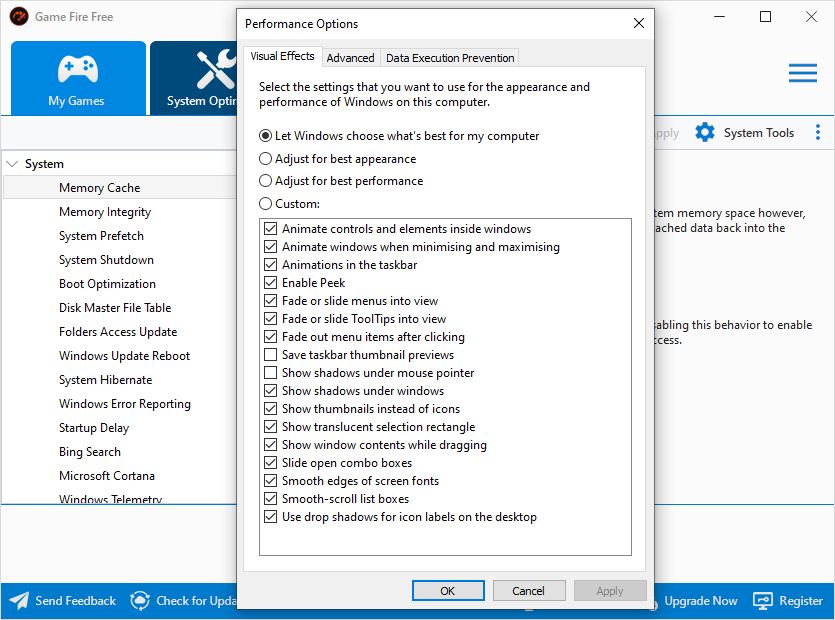Uncheck Fade or slide menus into view
The image size is (835, 620).
coord(271,301)
